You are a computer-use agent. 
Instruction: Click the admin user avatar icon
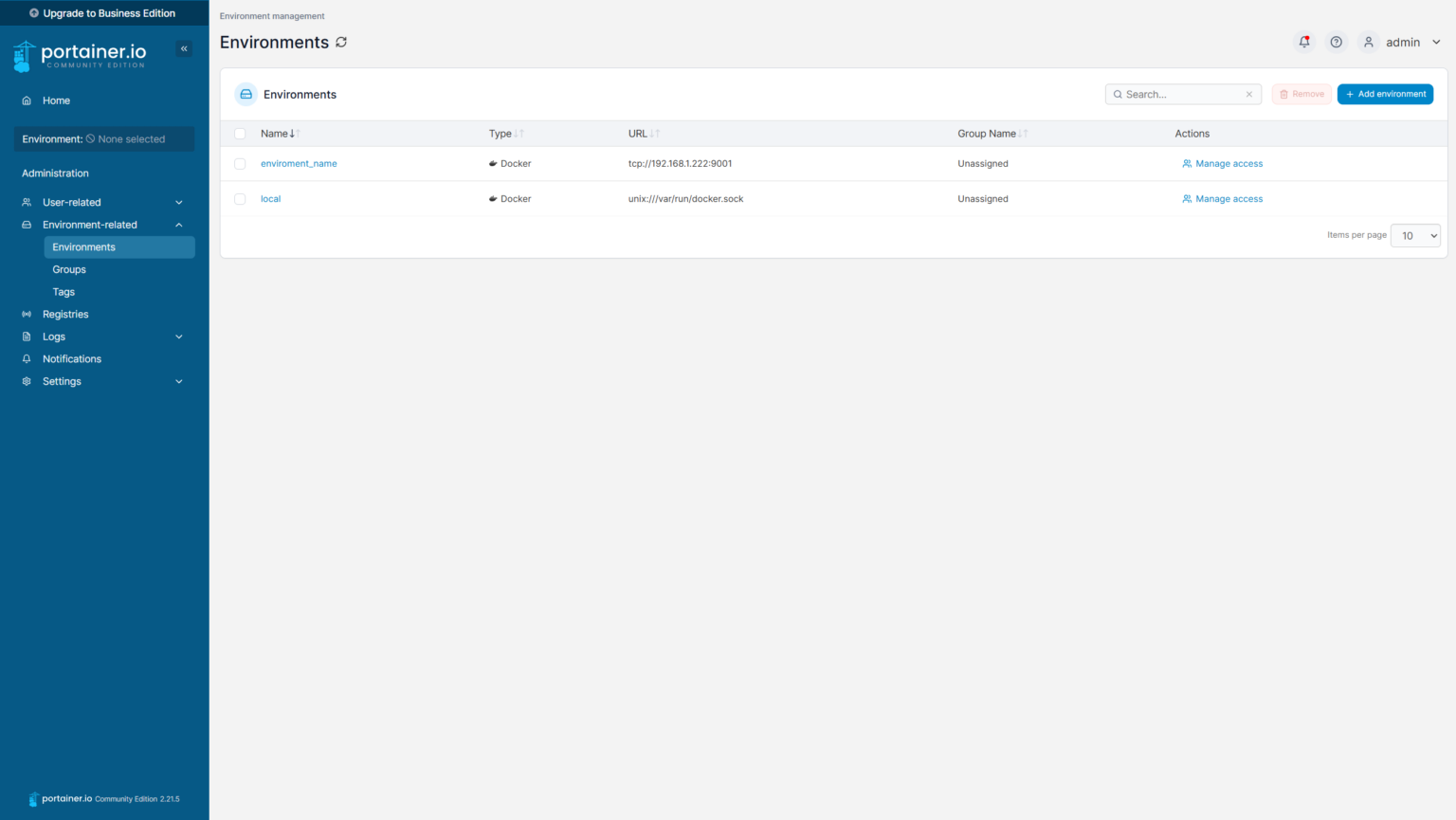[1368, 42]
